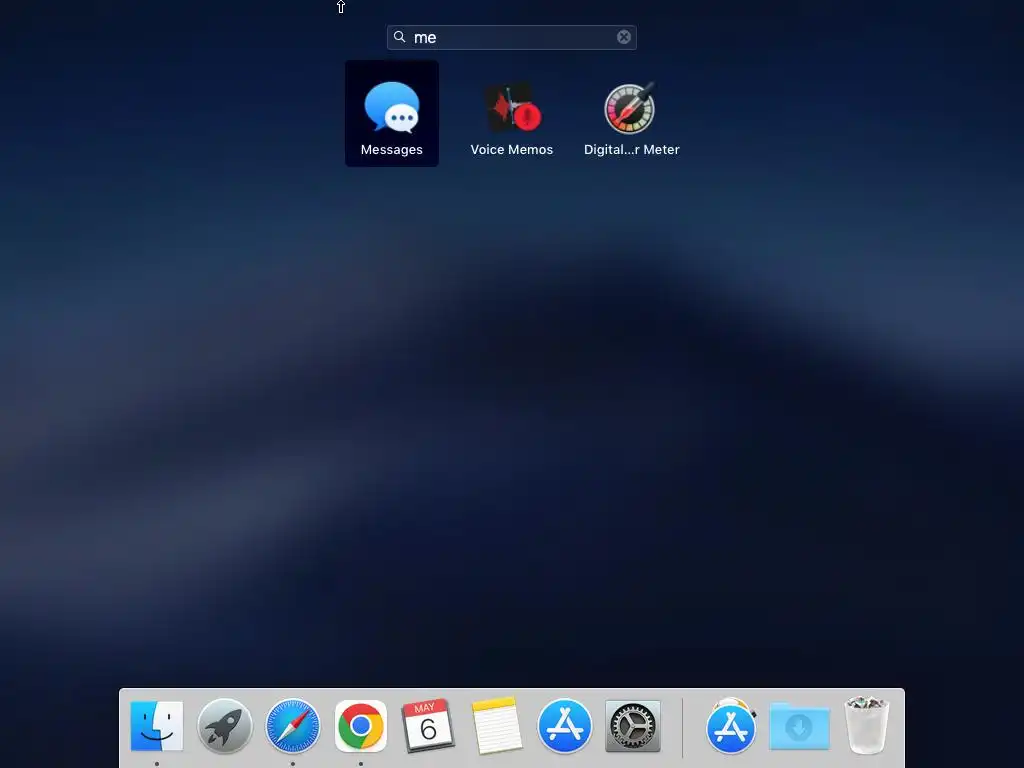
Task: Click into the Launchpad search field
Action: click(511, 37)
